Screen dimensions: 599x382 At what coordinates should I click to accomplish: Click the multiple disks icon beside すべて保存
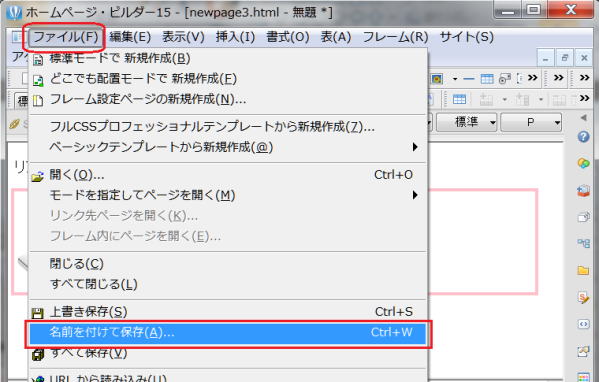pos(38,354)
